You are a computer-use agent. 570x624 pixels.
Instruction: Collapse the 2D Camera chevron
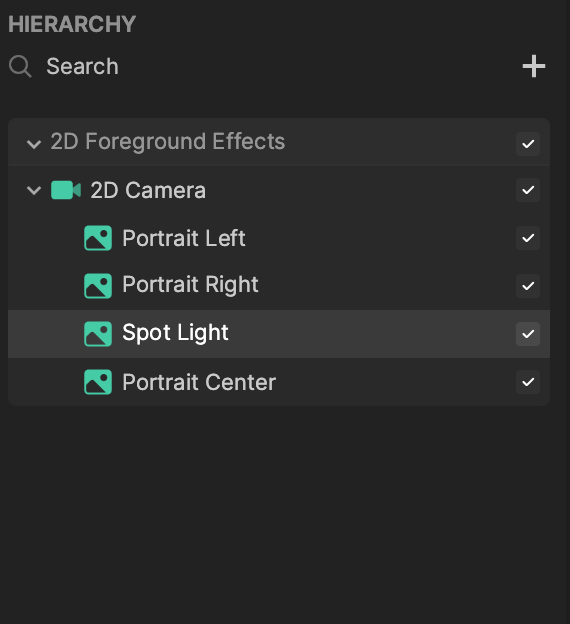[x=34, y=190]
